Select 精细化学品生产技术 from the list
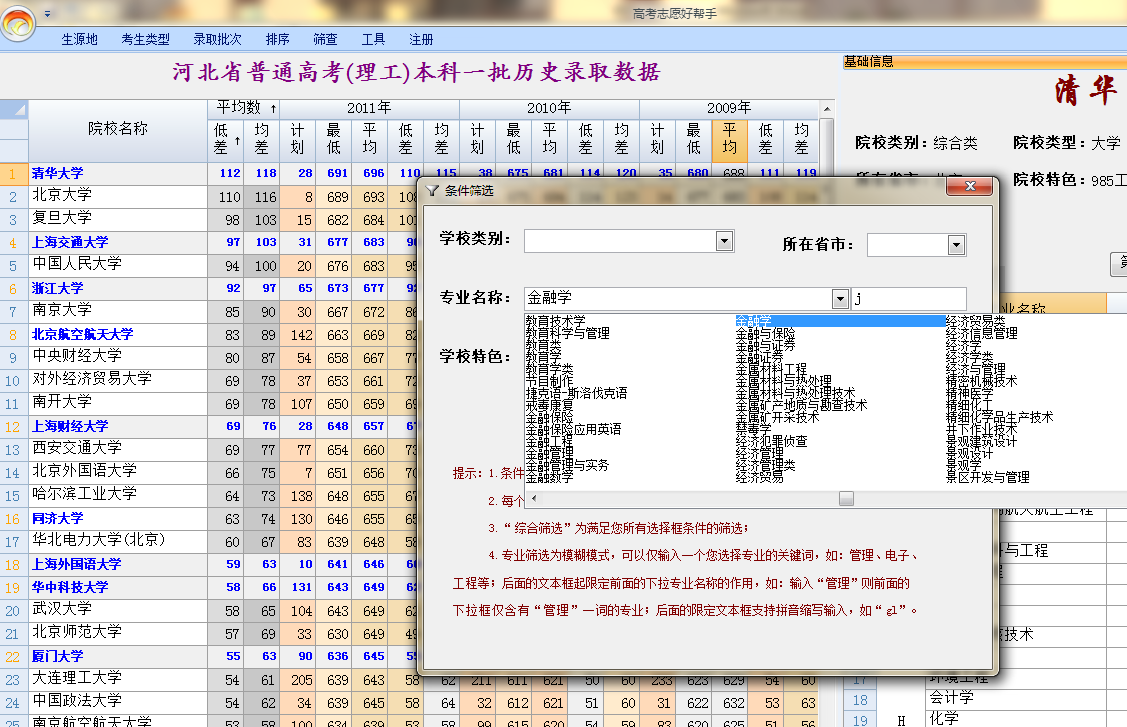The width and height of the screenshot is (1127, 727). tap(1000, 417)
